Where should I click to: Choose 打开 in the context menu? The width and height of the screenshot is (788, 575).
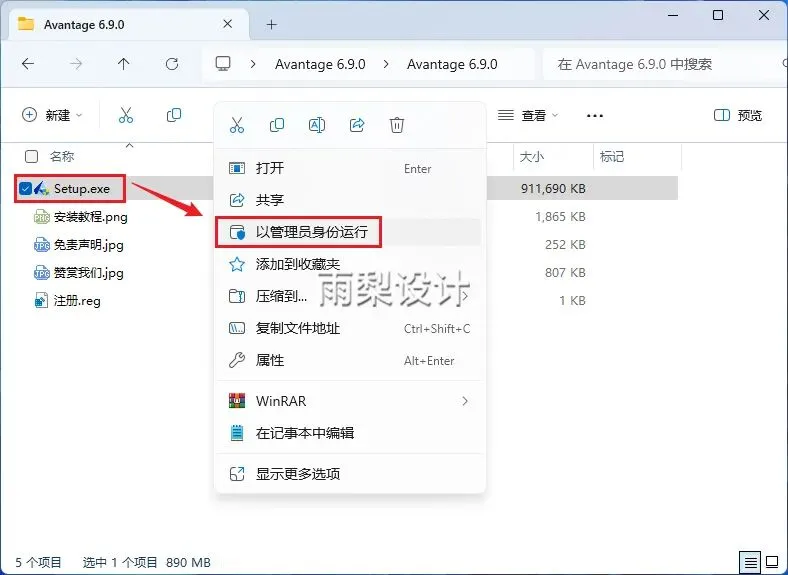pos(349,168)
